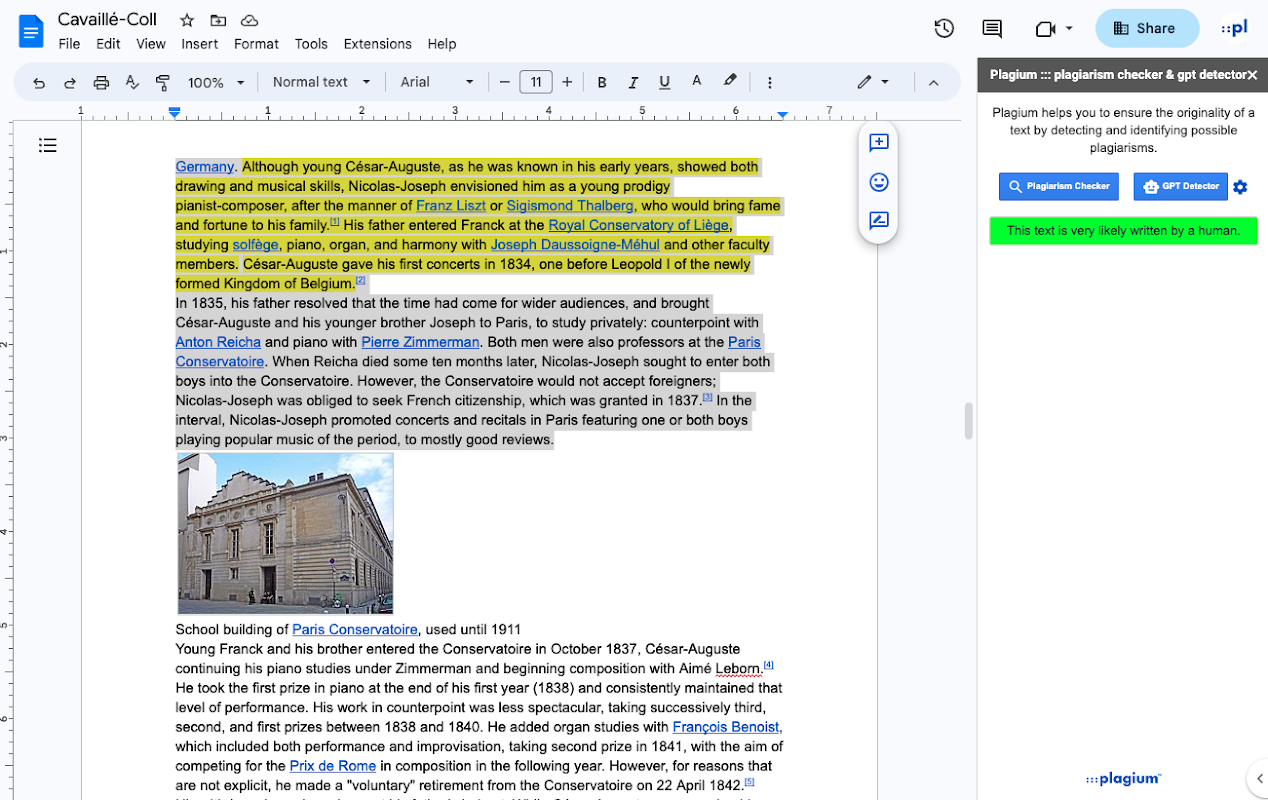The image size is (1268, 800).
Task: Open the zoom 100% dropdown
Action: (x=216, y=83)
